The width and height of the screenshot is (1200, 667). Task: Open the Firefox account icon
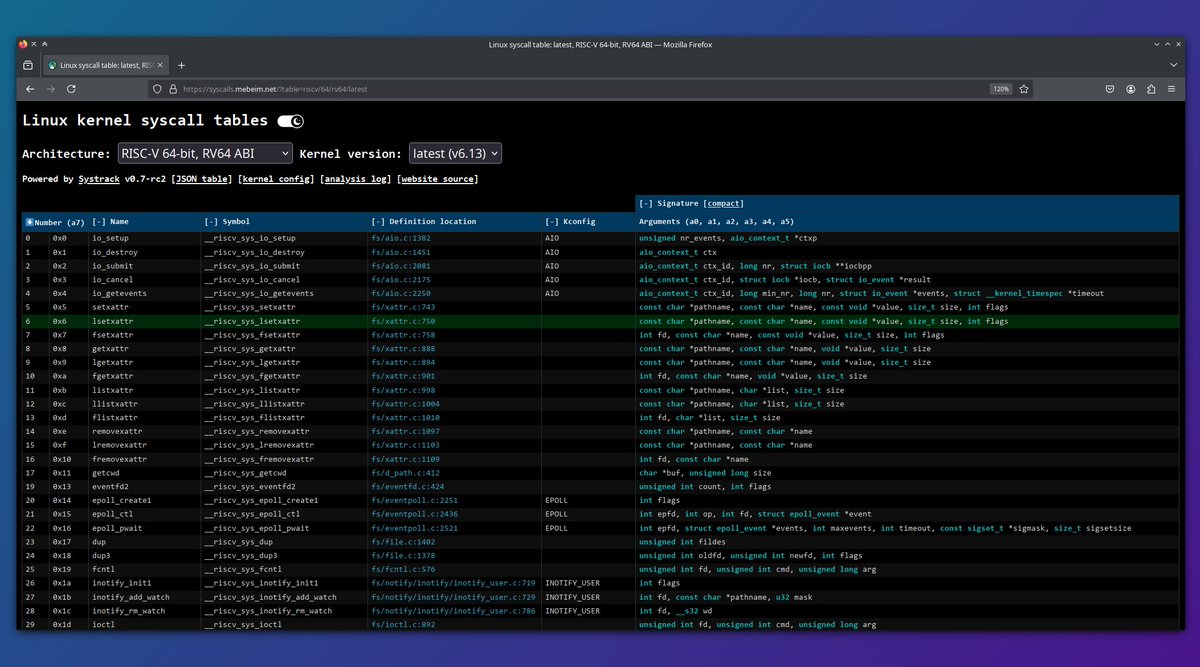tap(1130, 89)
